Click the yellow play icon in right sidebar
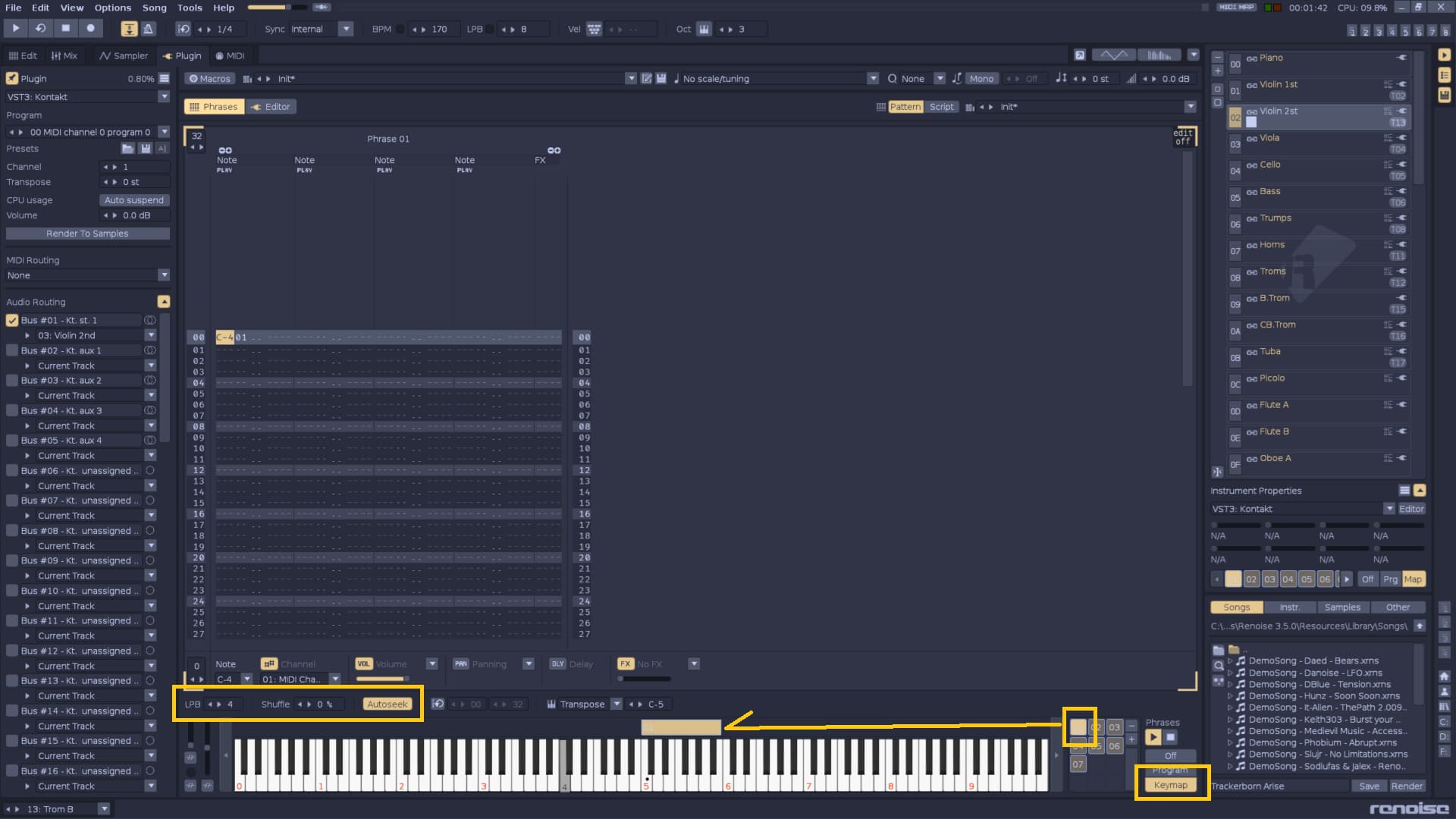1456x819 pixels. coord(1444,55)
